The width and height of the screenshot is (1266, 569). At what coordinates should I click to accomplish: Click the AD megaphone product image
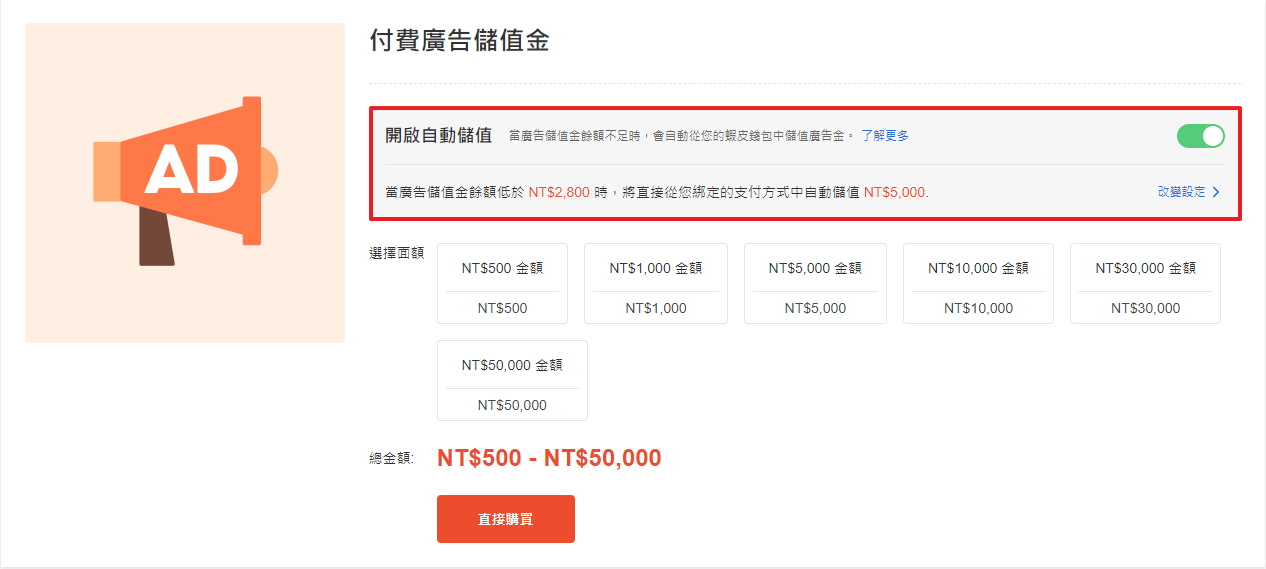[x=185, y=183]
